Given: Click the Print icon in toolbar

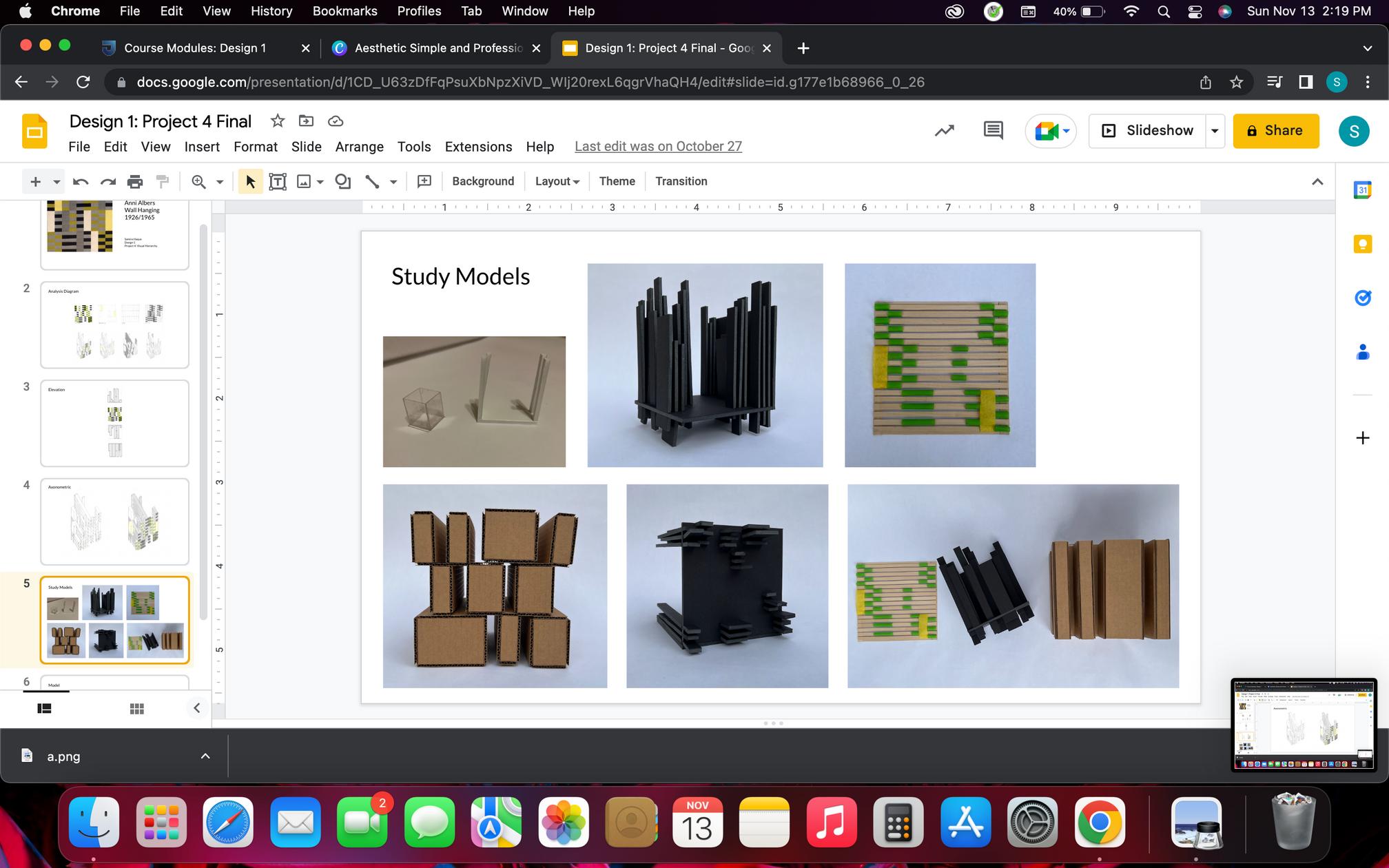Looking at the screenshot, I should tap(135, 181).
